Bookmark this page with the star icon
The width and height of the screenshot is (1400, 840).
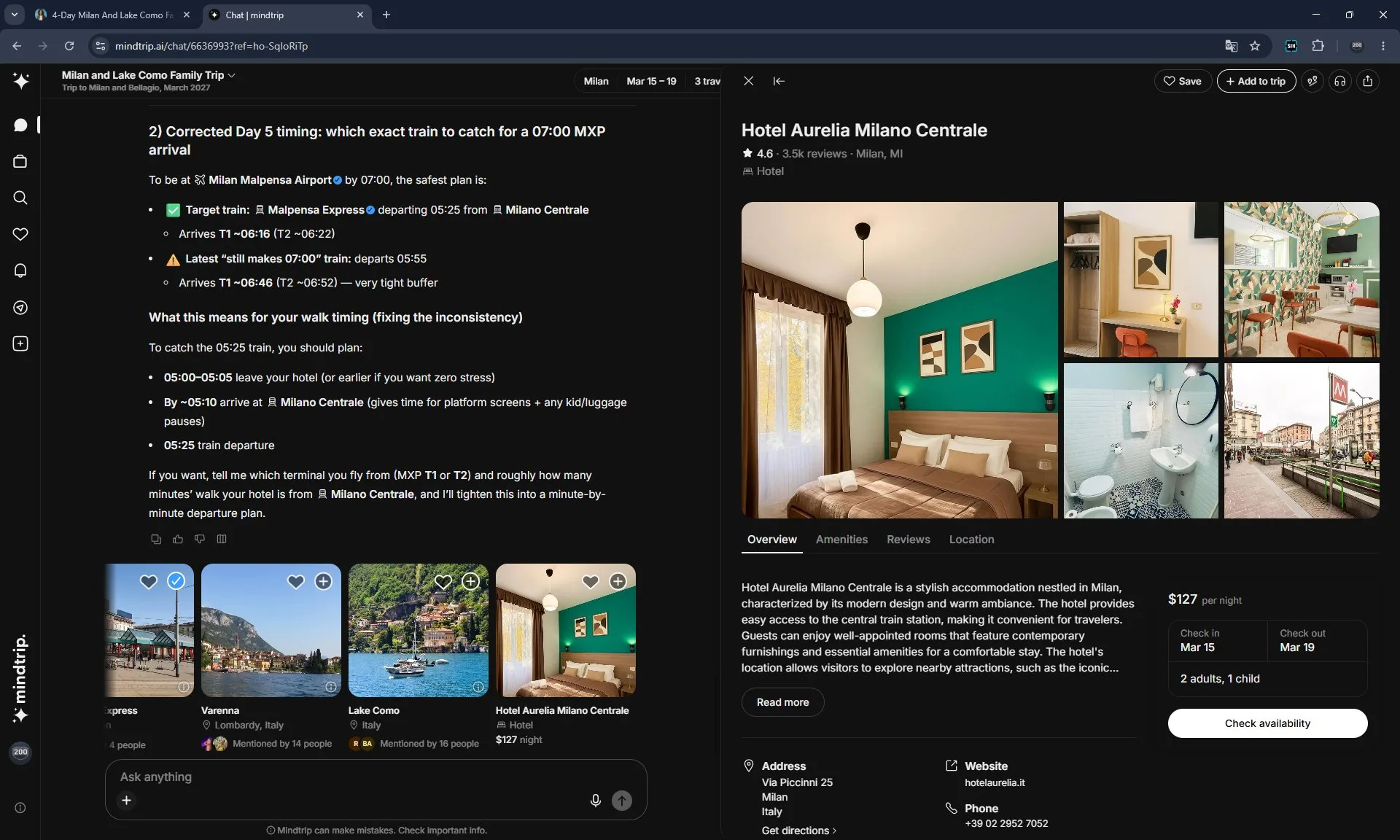pyautogui.click(x=1255, y=46)
